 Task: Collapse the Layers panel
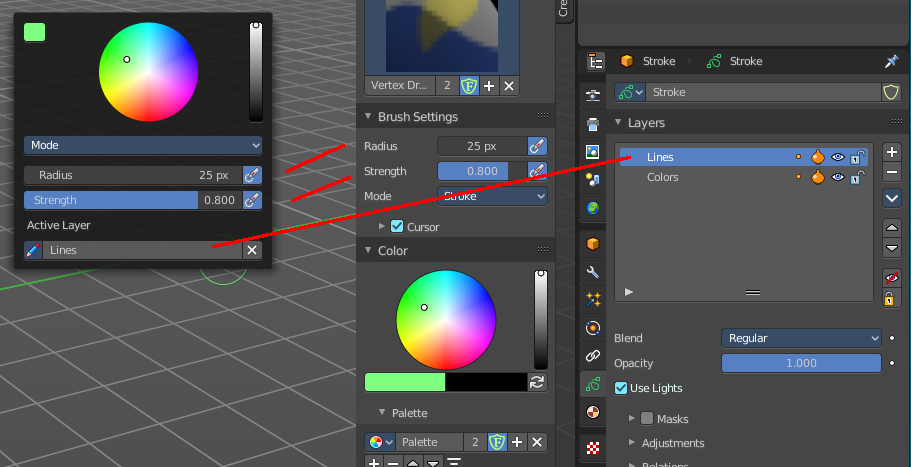[x=618, y=123]
